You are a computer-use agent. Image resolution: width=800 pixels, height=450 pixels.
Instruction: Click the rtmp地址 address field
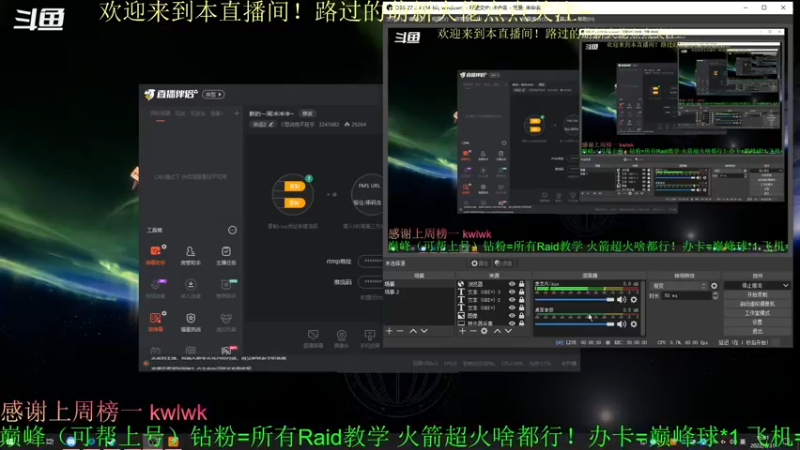(x=370, y=261)
